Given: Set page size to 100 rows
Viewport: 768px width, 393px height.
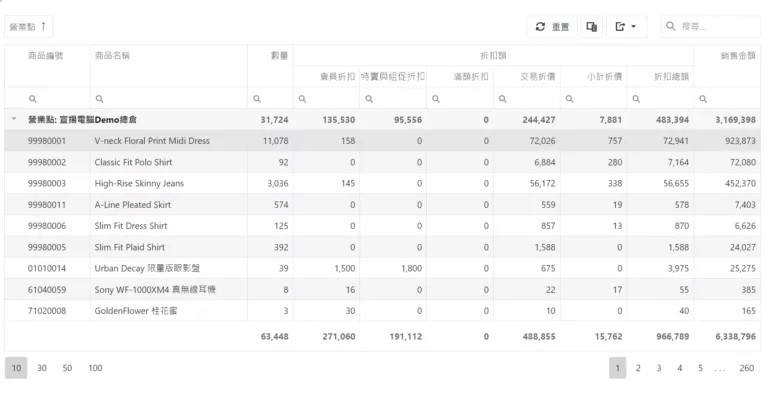Looking at the screenshot, I should [x=95, y=368].
